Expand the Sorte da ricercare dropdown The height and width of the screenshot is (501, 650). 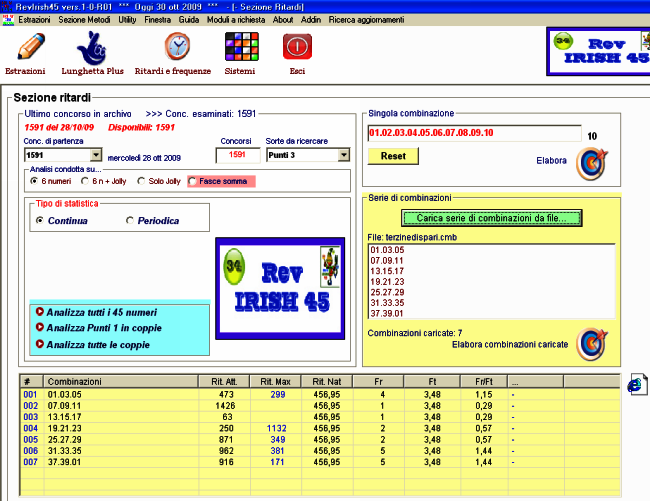(x=344, y=155)
